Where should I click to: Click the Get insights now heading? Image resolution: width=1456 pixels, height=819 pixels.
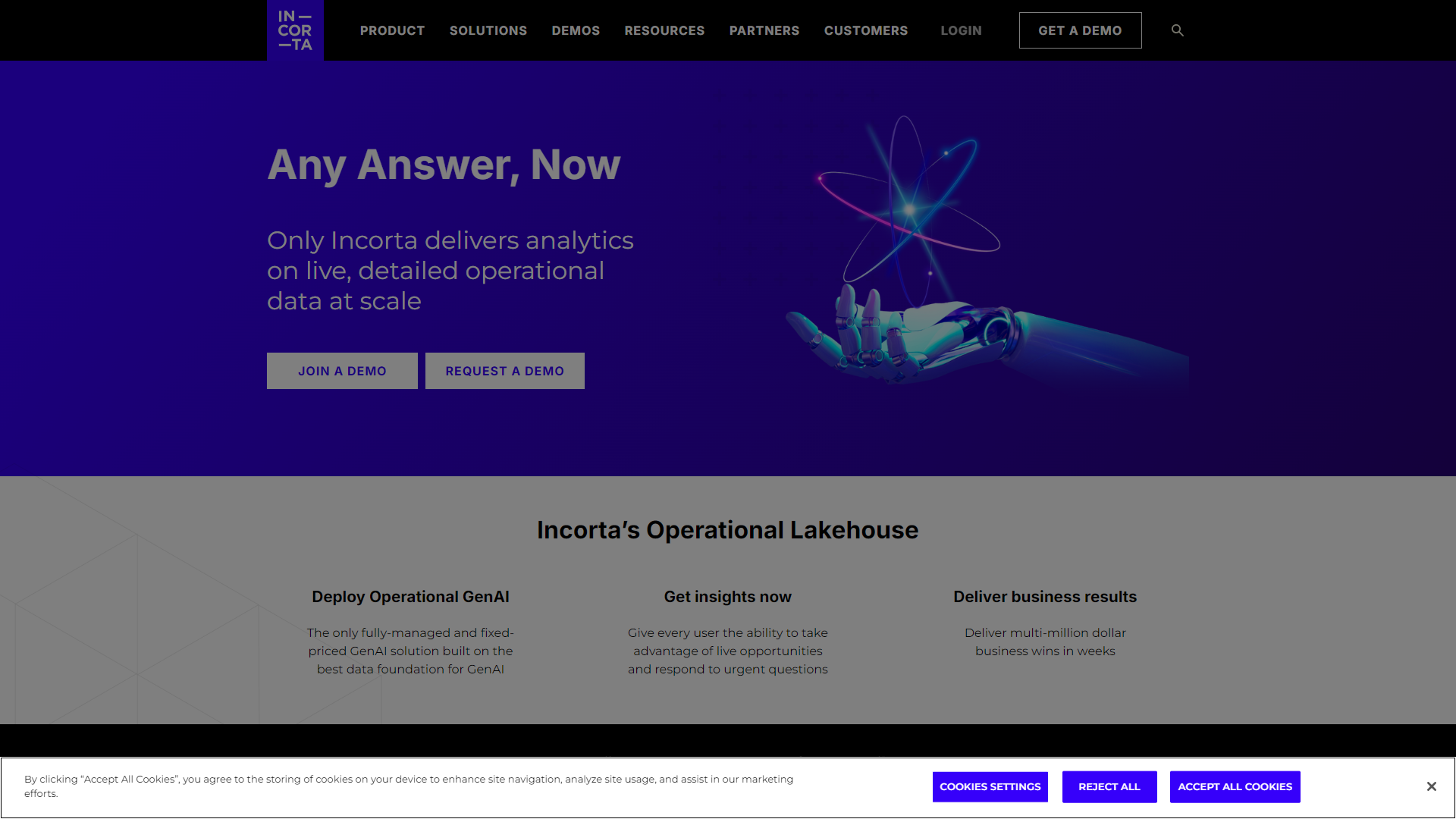[727, 597]
